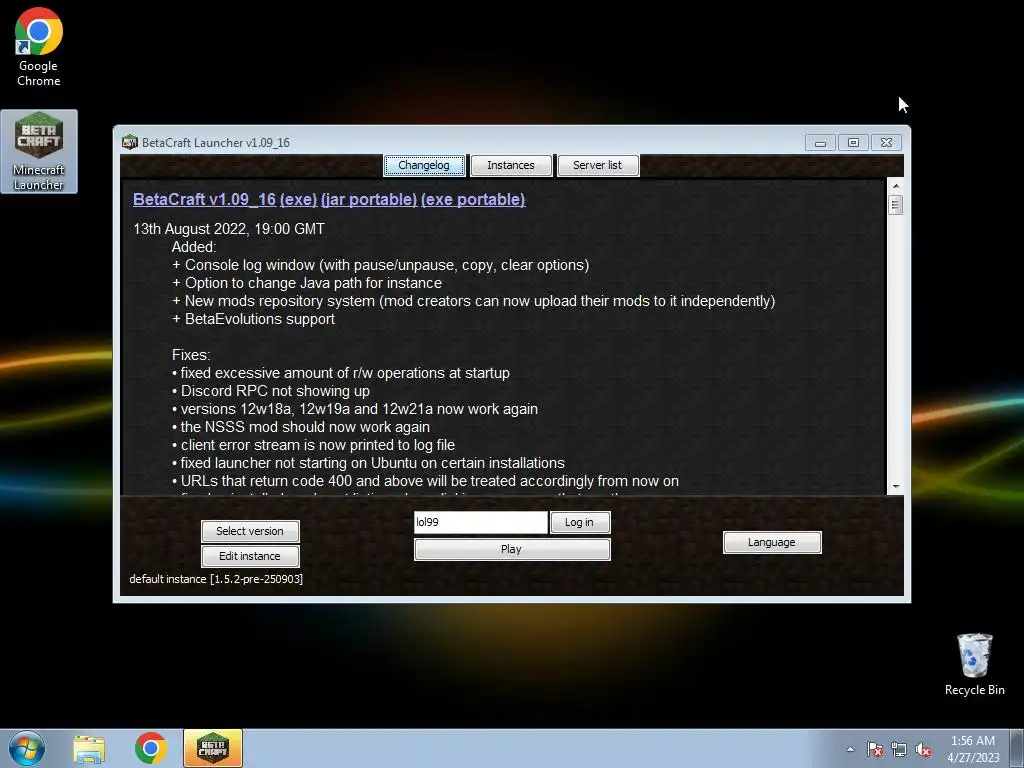Open Google Chrome desktop shortcut
This screenshot has height=768, width=1024.
(39, 48)
